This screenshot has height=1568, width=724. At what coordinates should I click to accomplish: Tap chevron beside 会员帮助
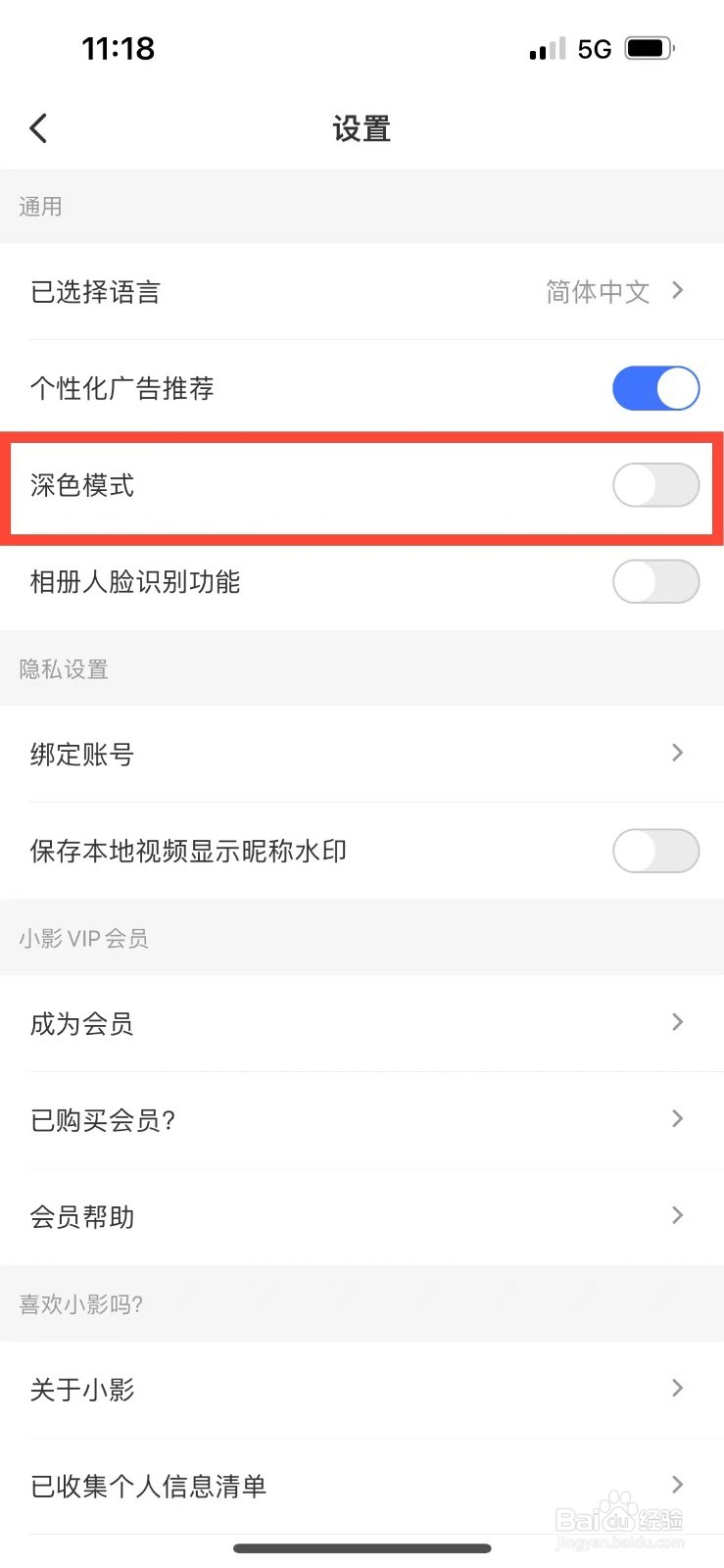coord(677,1215)
